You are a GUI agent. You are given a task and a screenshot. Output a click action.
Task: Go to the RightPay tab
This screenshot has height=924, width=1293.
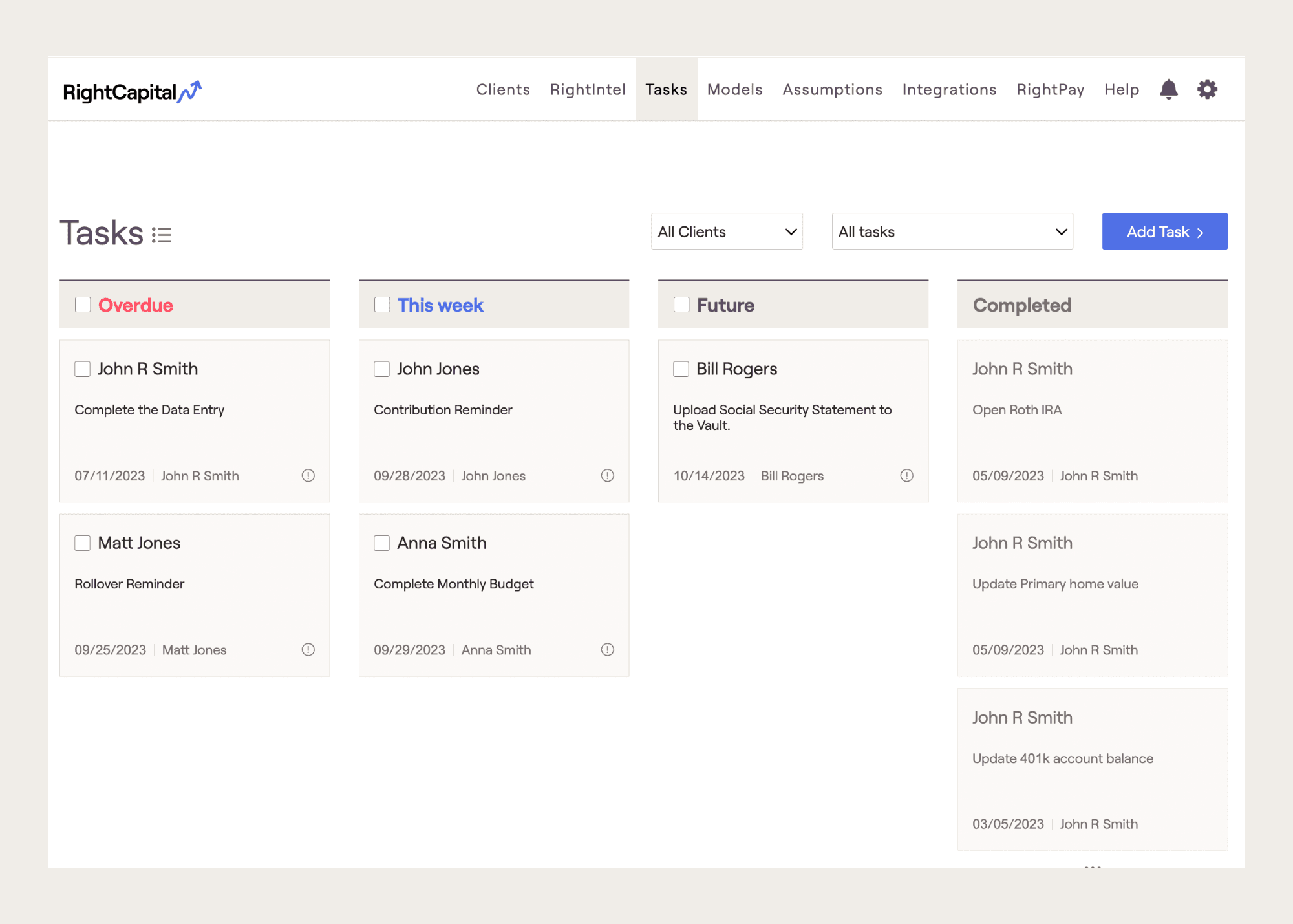coord(1051,90)
